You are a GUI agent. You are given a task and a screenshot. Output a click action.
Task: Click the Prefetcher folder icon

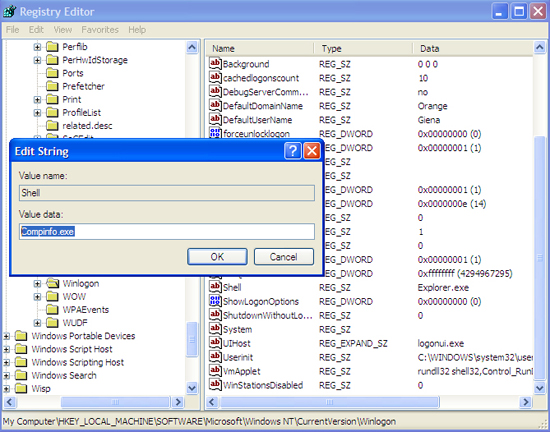pyautogui.click(x=52, y=86)
